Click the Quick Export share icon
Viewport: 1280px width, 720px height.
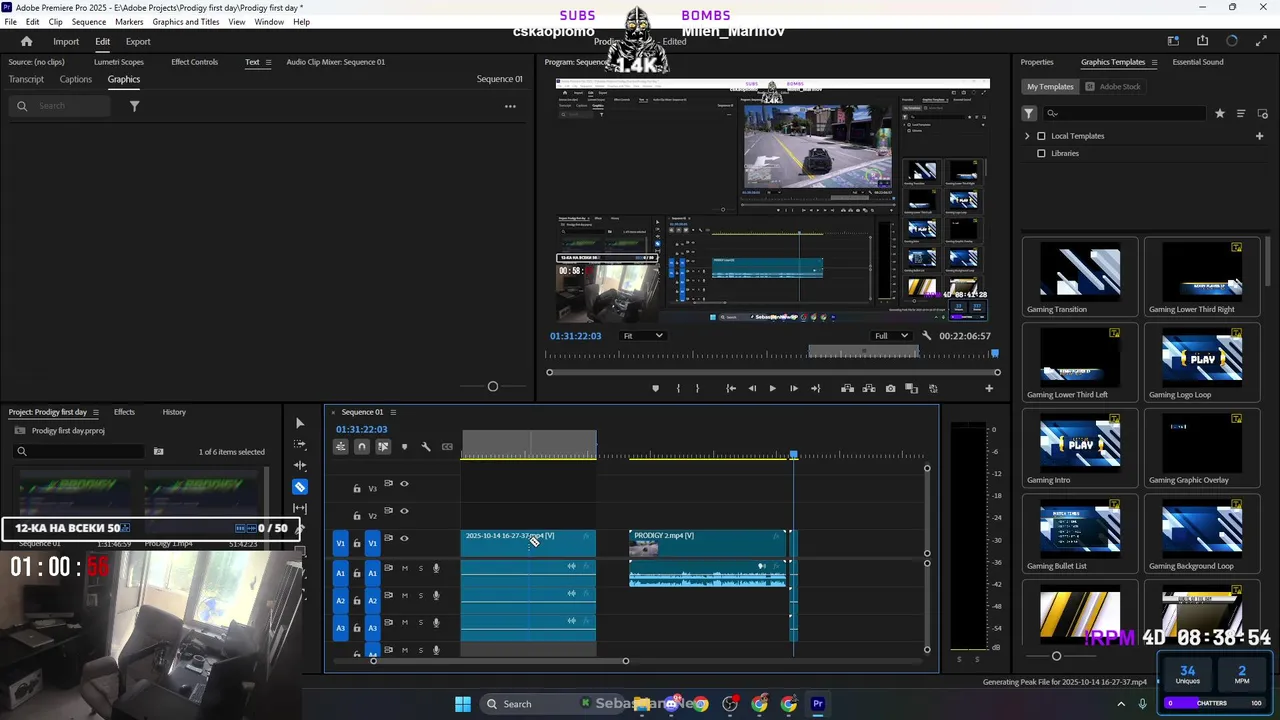1202,41
